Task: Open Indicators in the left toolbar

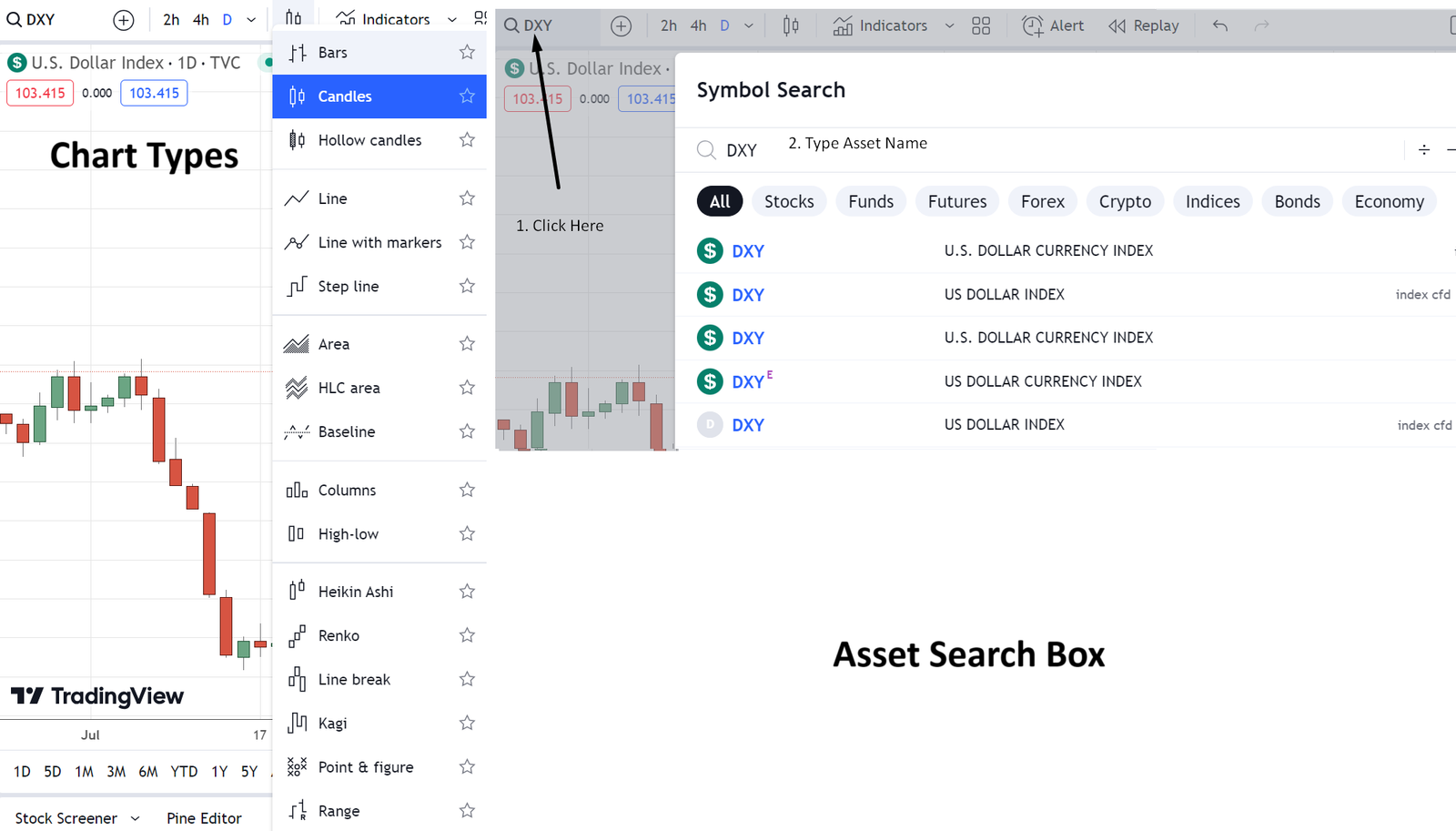Action: click(382, 19)
